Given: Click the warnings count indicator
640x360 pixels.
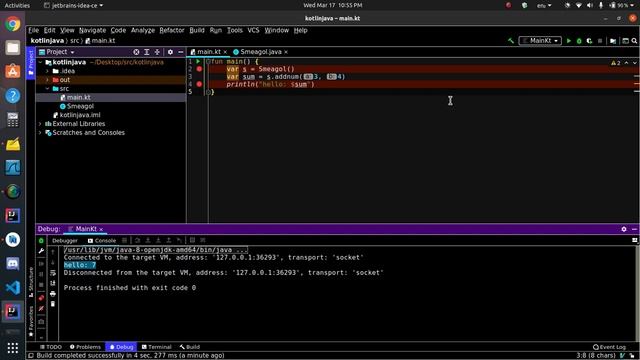Looking at the screenshot, I should (616, 63).
